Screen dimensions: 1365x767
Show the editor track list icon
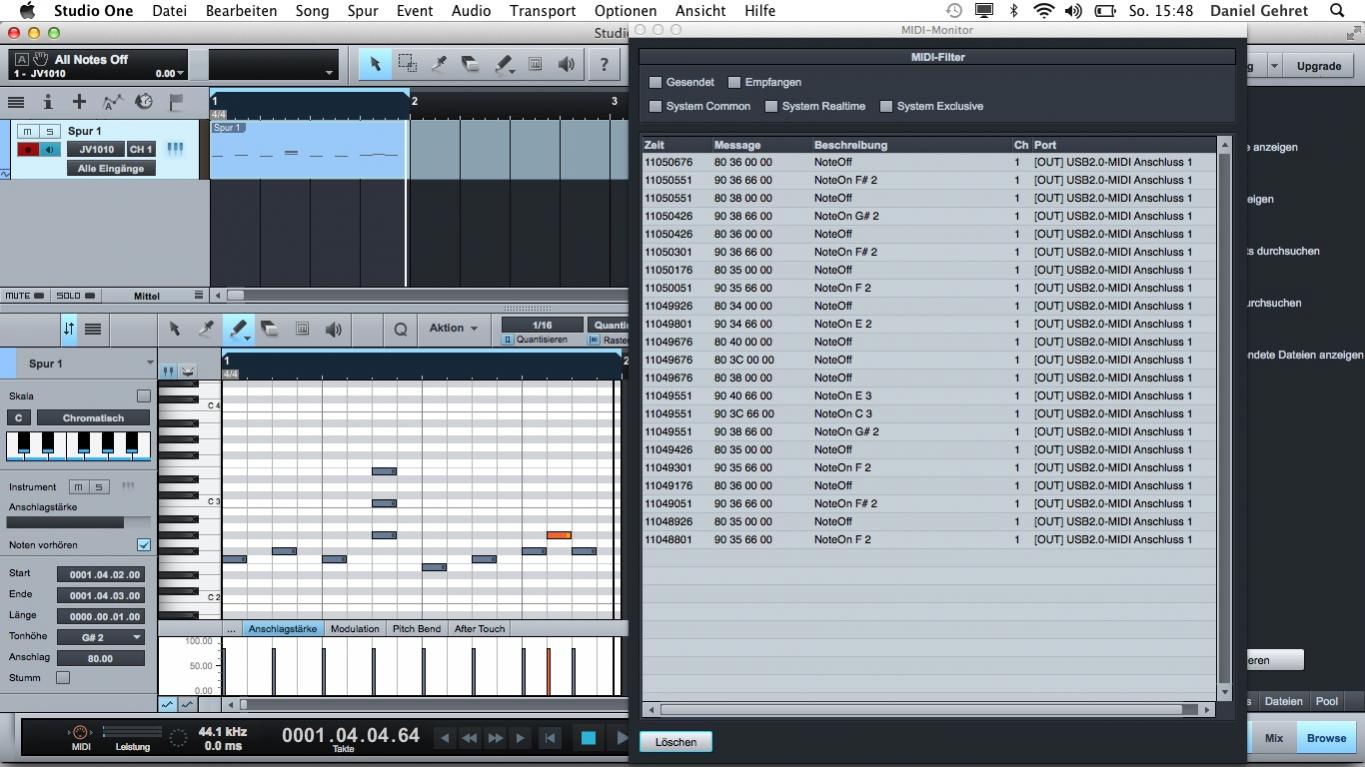pyautogui.click(x=93, y=329)
